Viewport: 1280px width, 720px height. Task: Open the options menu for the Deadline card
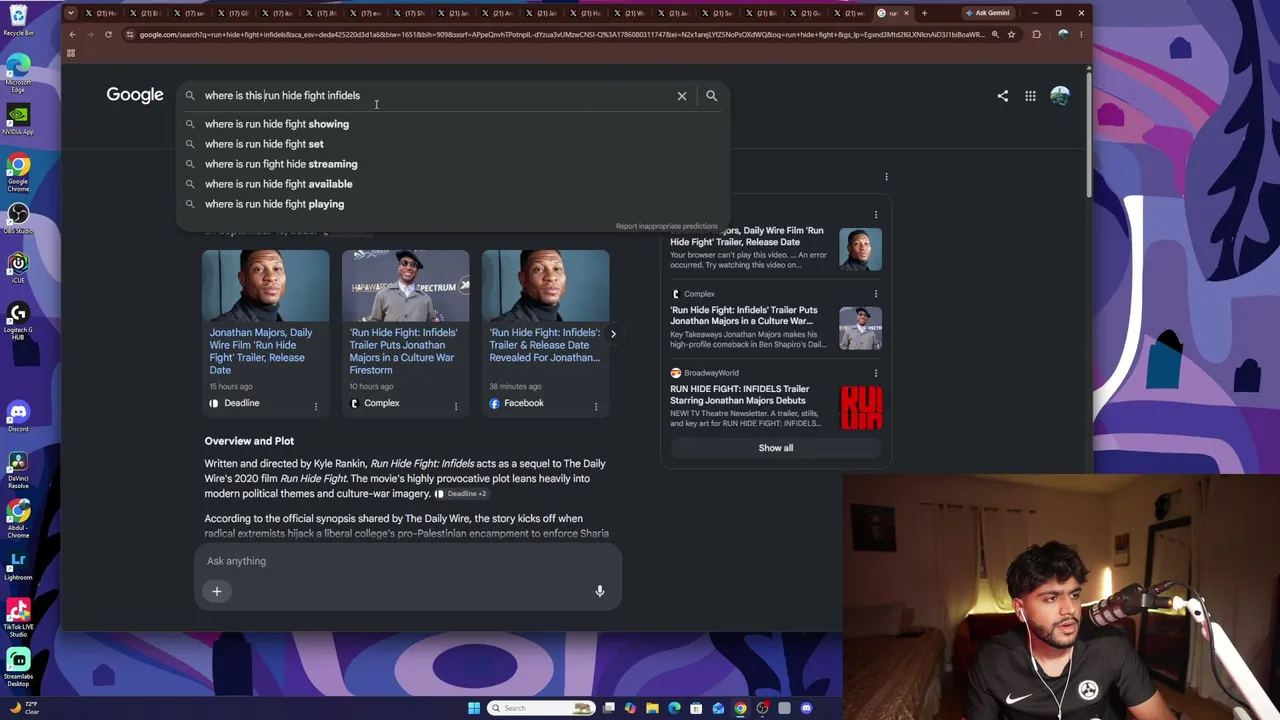[316, 406]
